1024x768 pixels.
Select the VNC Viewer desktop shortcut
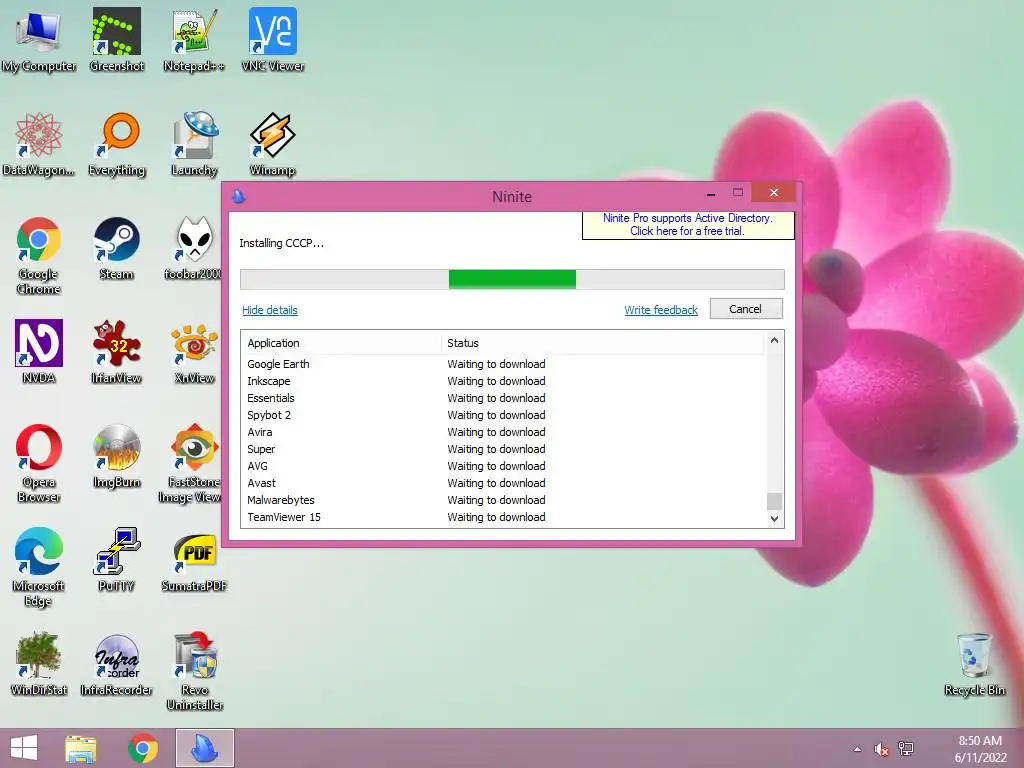272,40
